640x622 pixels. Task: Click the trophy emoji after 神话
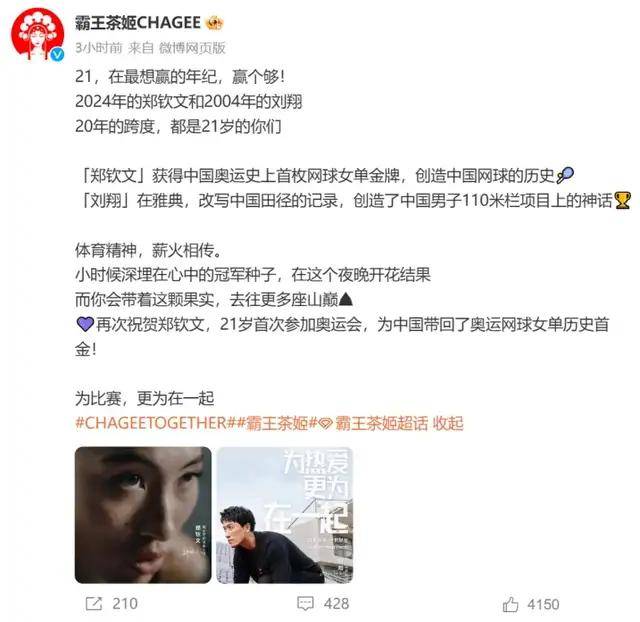(x=622, y=200)
